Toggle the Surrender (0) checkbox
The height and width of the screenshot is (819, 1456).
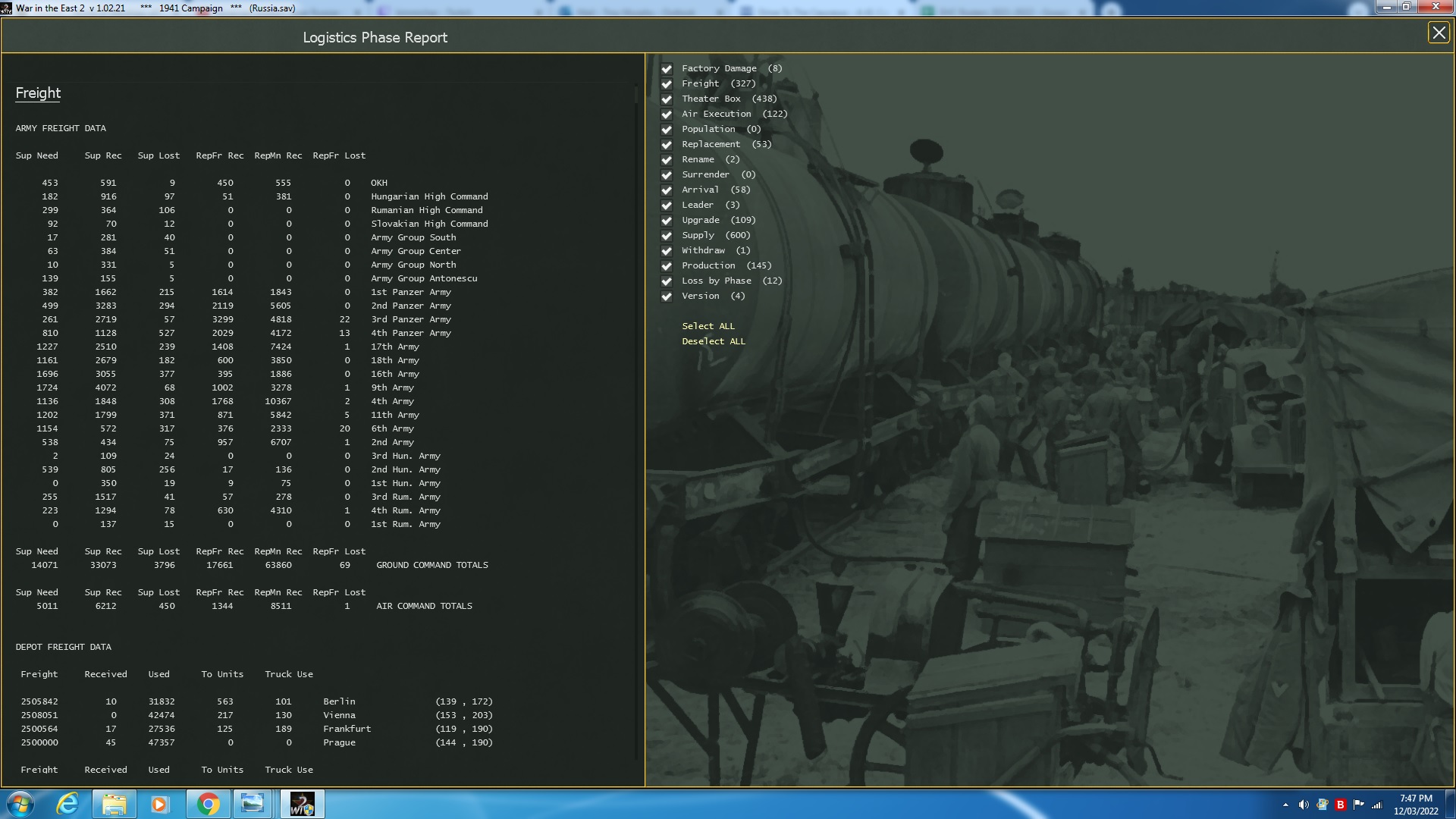tap(667, 175)
